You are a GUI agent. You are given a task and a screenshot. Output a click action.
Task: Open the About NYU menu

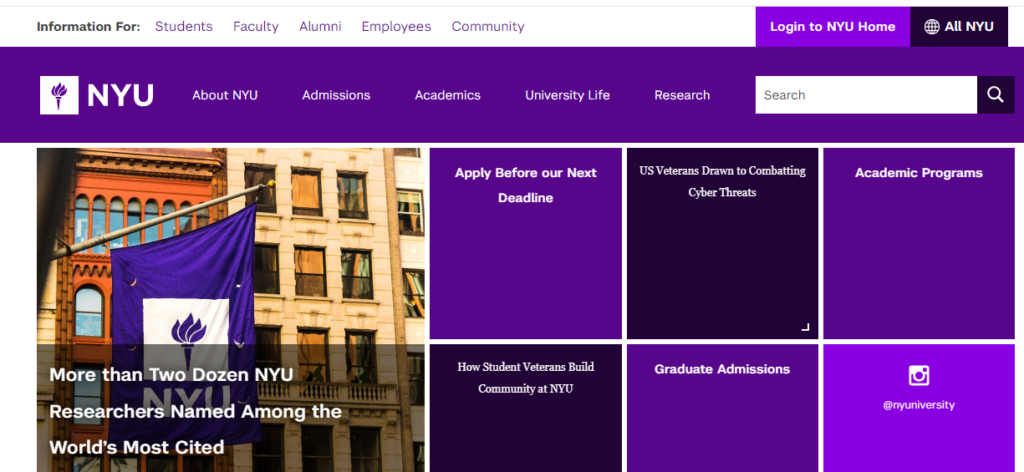pos(225,95)
